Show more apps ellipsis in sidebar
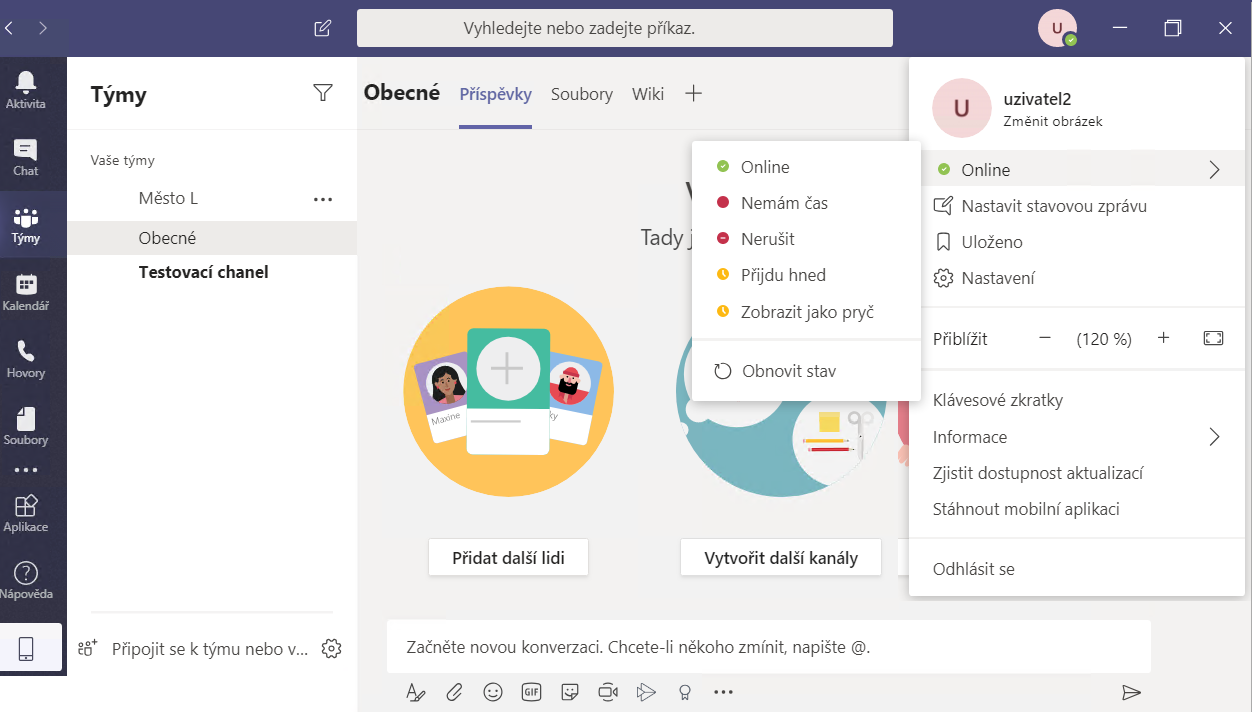 point(26,470)
